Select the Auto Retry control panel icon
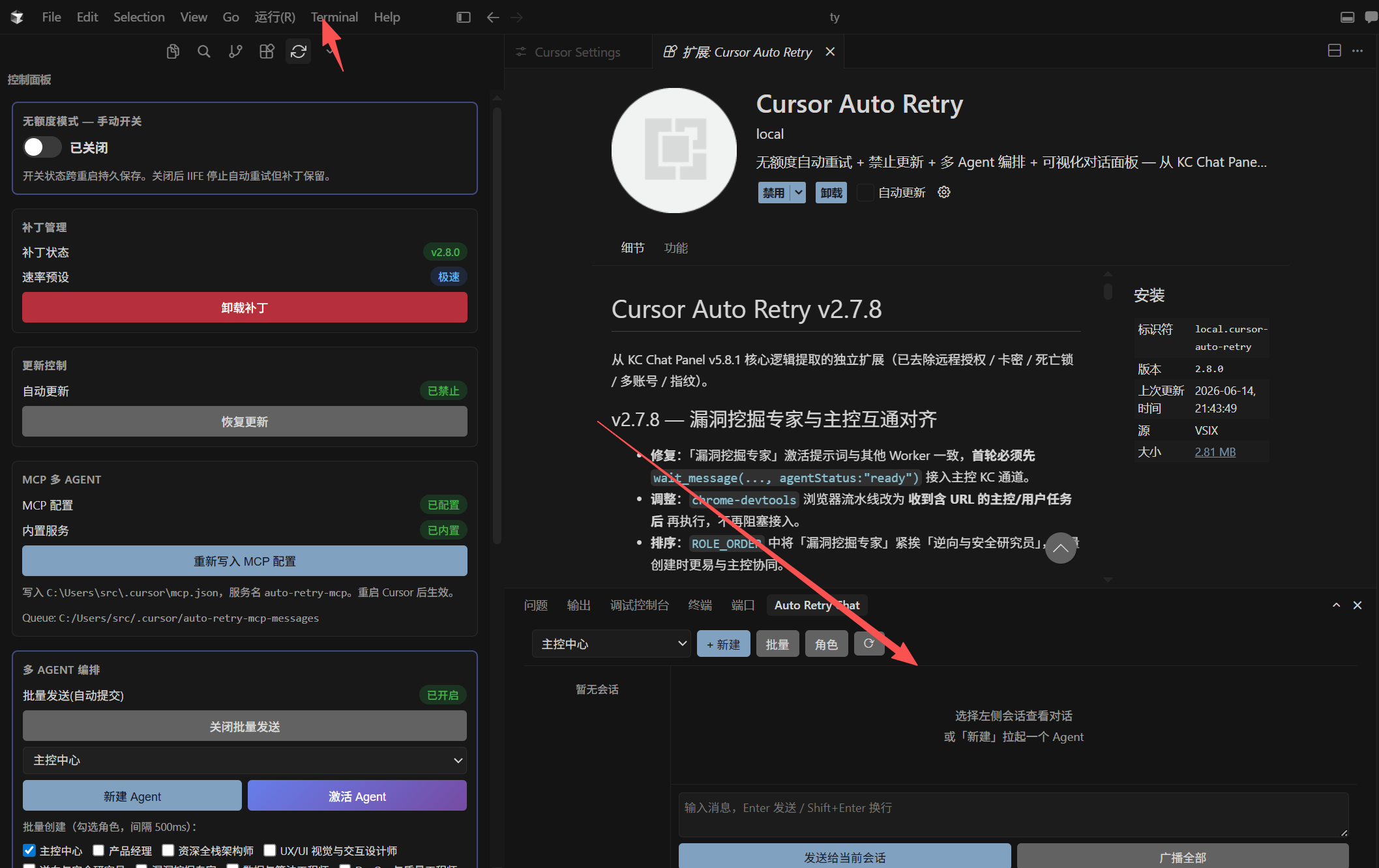The height and width of the screenshot is (868, 1379). click(299, 51)
